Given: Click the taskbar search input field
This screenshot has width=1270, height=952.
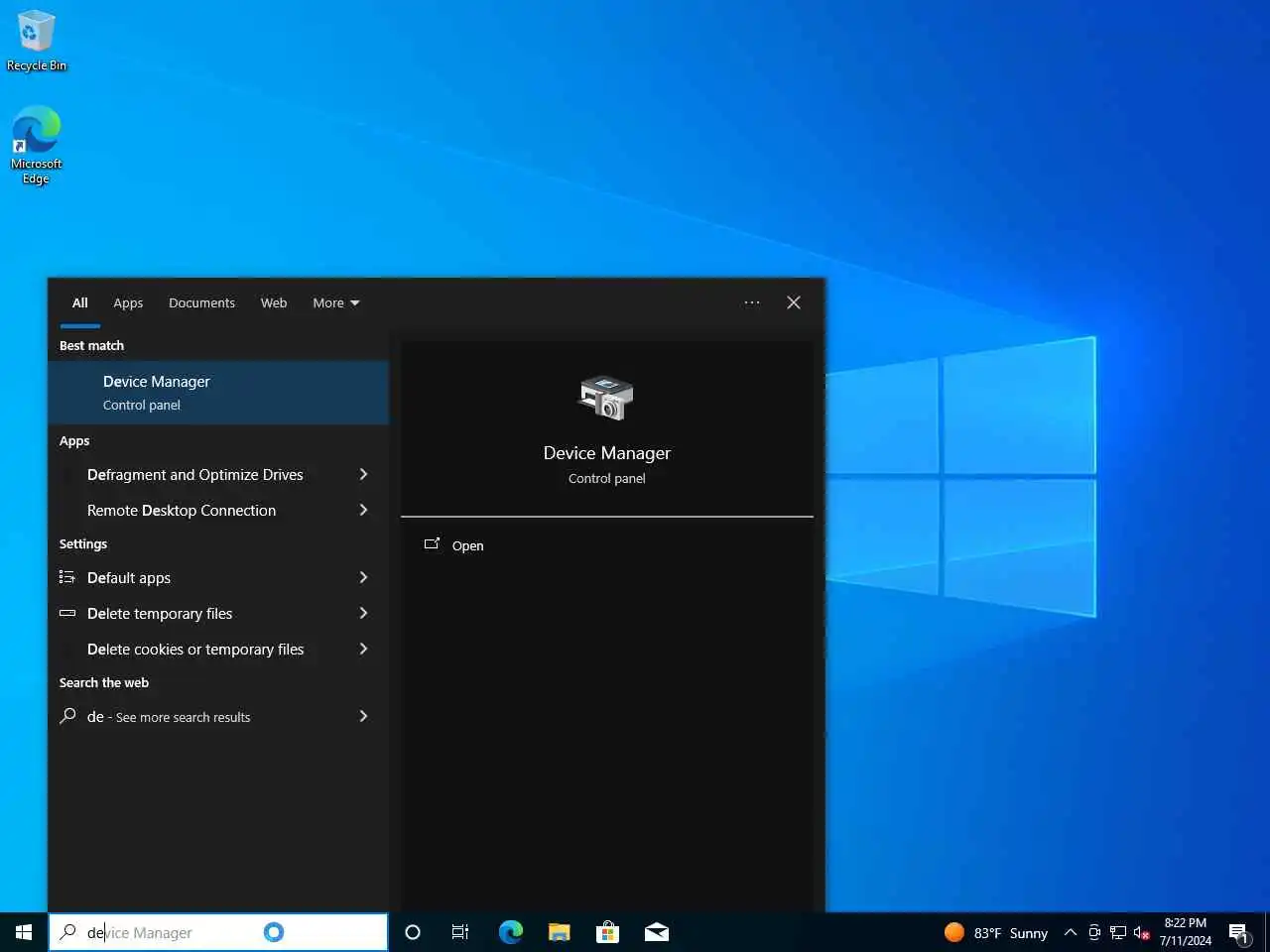Looking at the screenshot, I should pos(218,932).
